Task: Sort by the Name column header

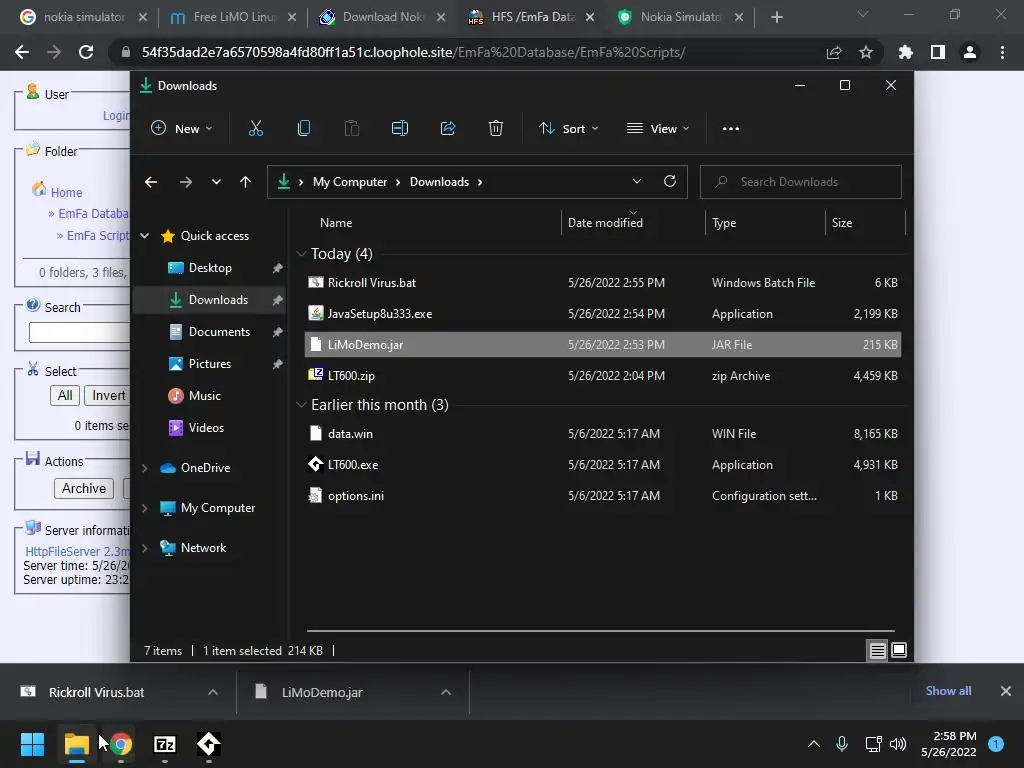Action: coord(336,223)
